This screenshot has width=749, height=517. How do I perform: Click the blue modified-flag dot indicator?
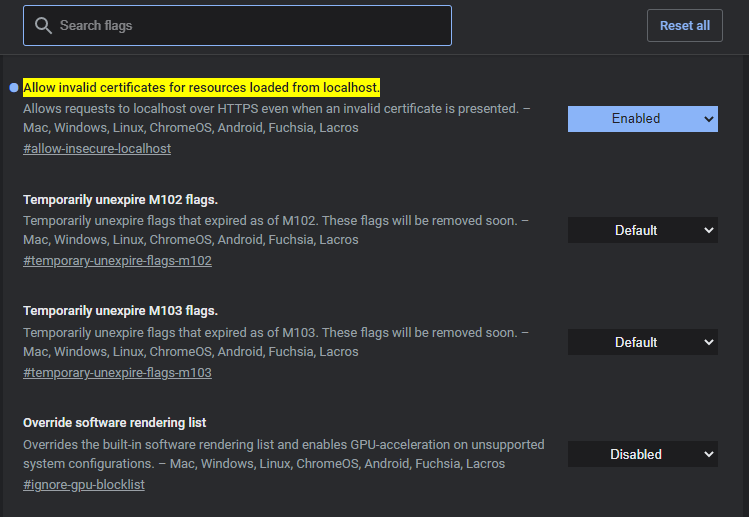tap(13, 88)
